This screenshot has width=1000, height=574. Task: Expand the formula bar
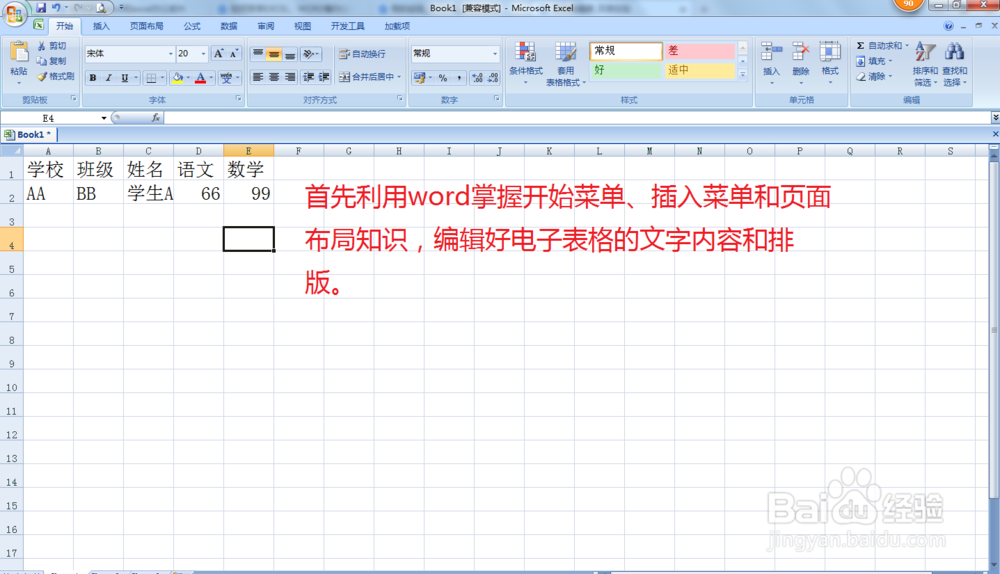tap(995, 118)
